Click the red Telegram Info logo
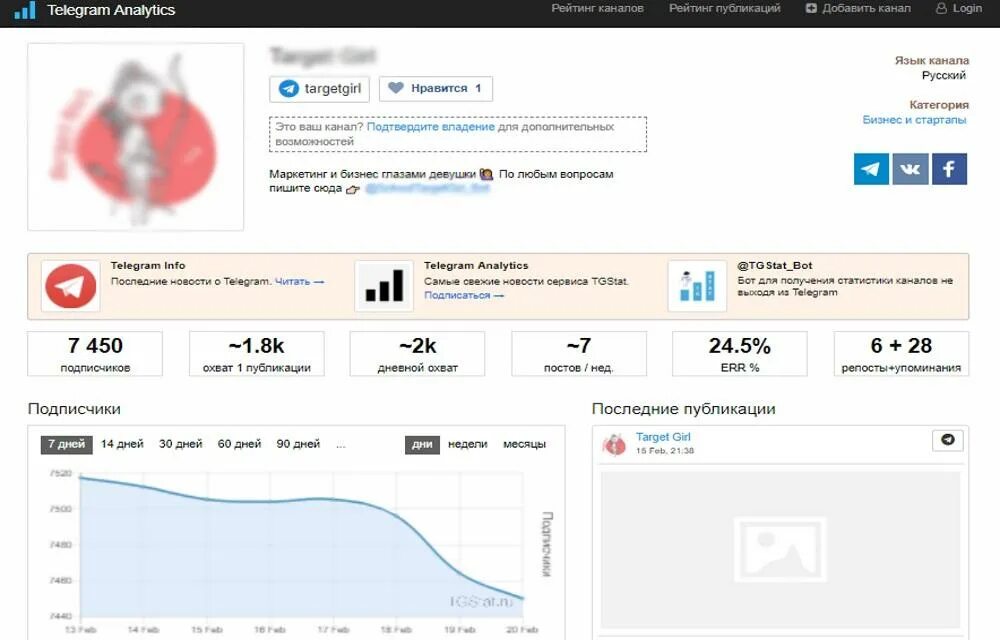Viewport: 1000px width, 640px height. [x=71, y=286]
